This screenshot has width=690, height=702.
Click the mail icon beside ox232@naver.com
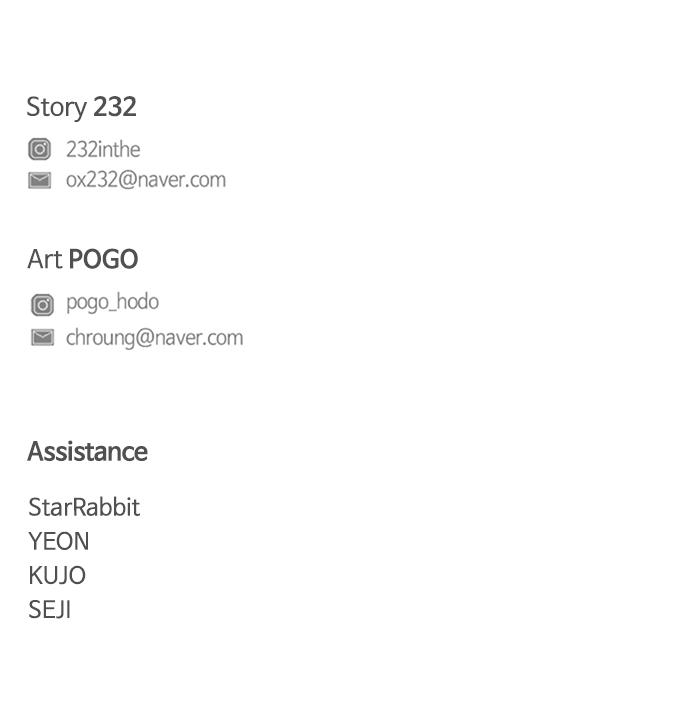point(39,180)
